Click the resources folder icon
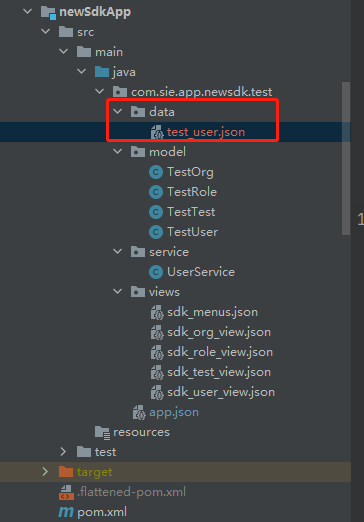This screenshot has height=522, width=364. 102,432
